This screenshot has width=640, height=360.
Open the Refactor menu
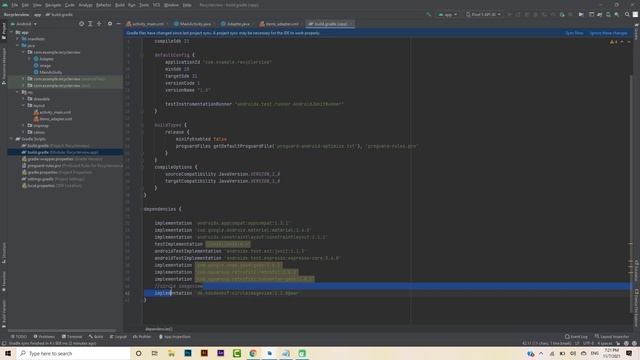pyautogui.click(x=103, y=5)
